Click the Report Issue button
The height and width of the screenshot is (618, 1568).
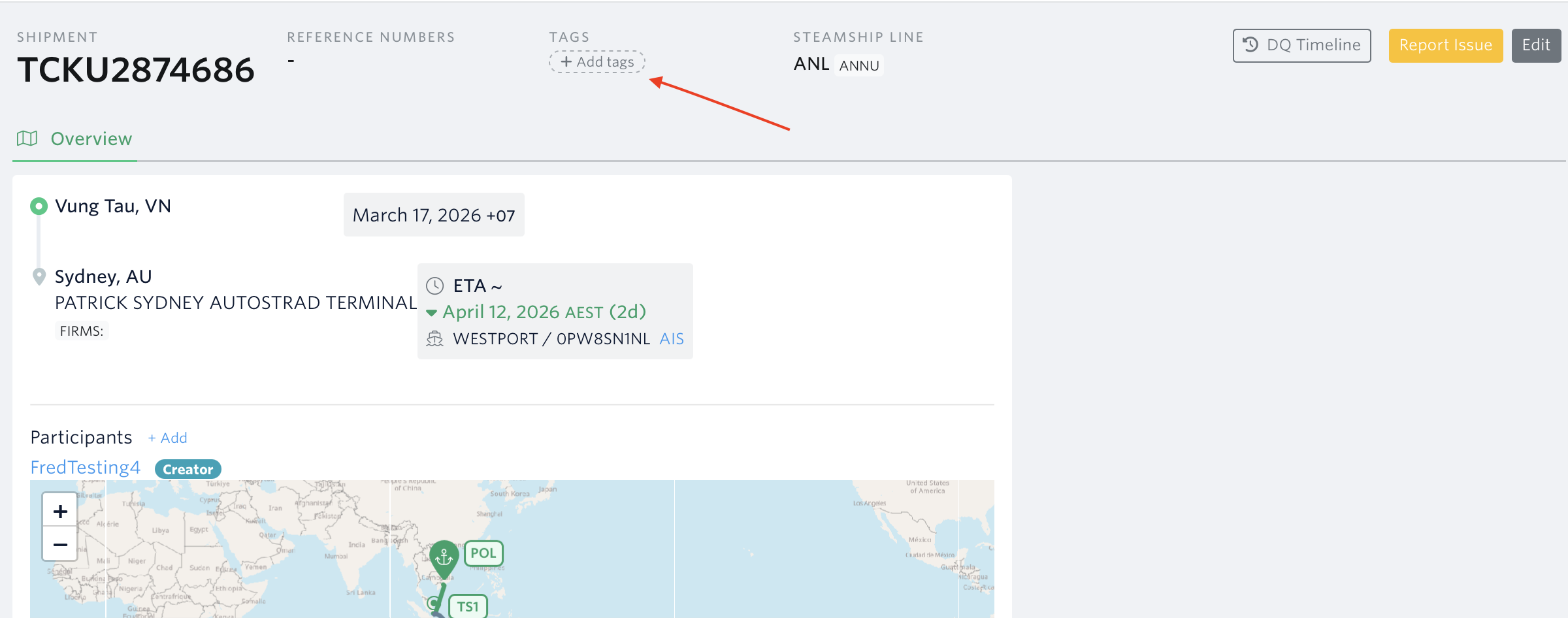[1445, 45]
